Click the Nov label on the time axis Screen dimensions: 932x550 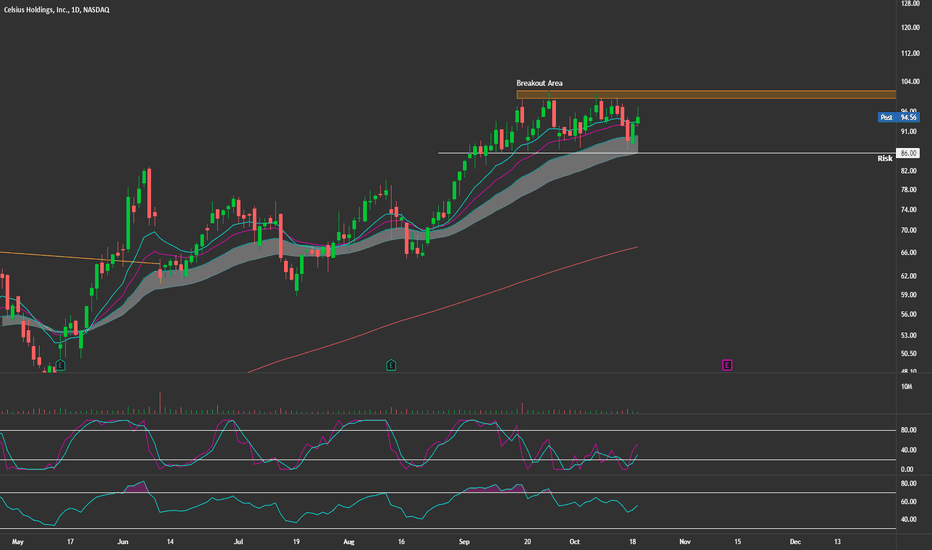[x=685, y=542]
